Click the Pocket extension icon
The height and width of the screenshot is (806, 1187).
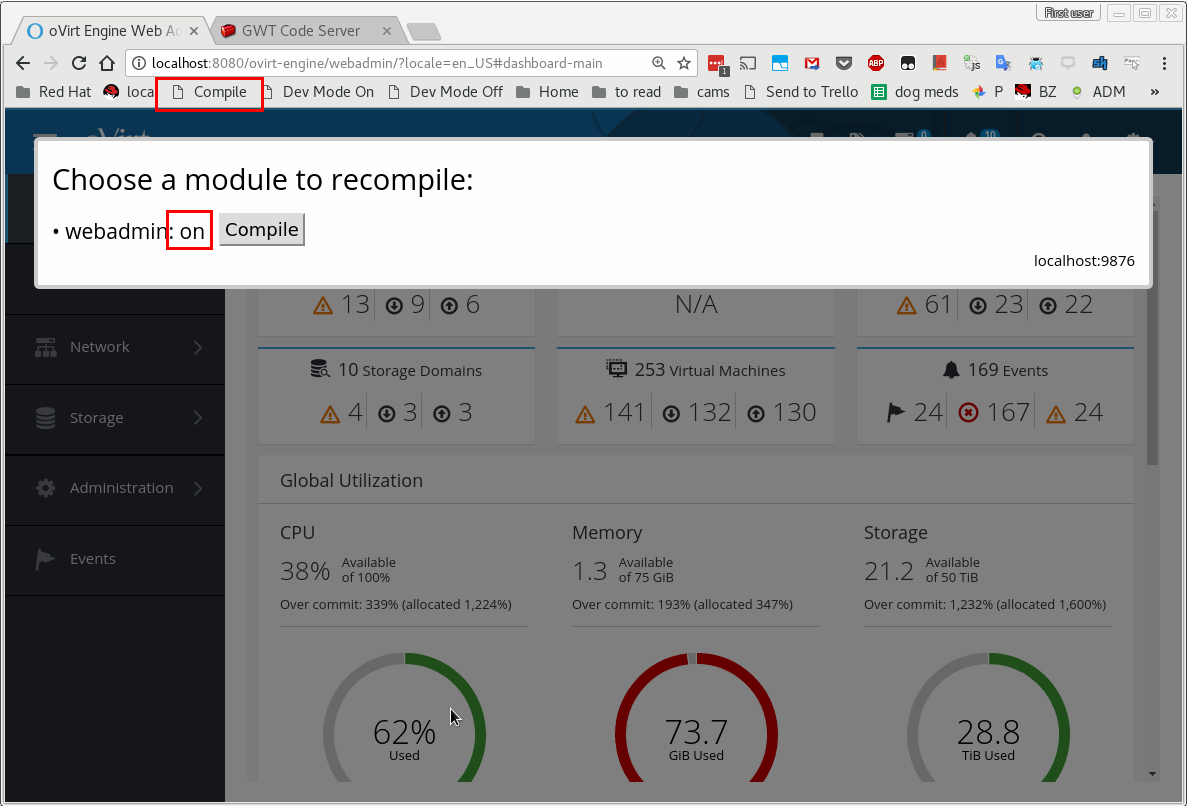coord(844,63)
